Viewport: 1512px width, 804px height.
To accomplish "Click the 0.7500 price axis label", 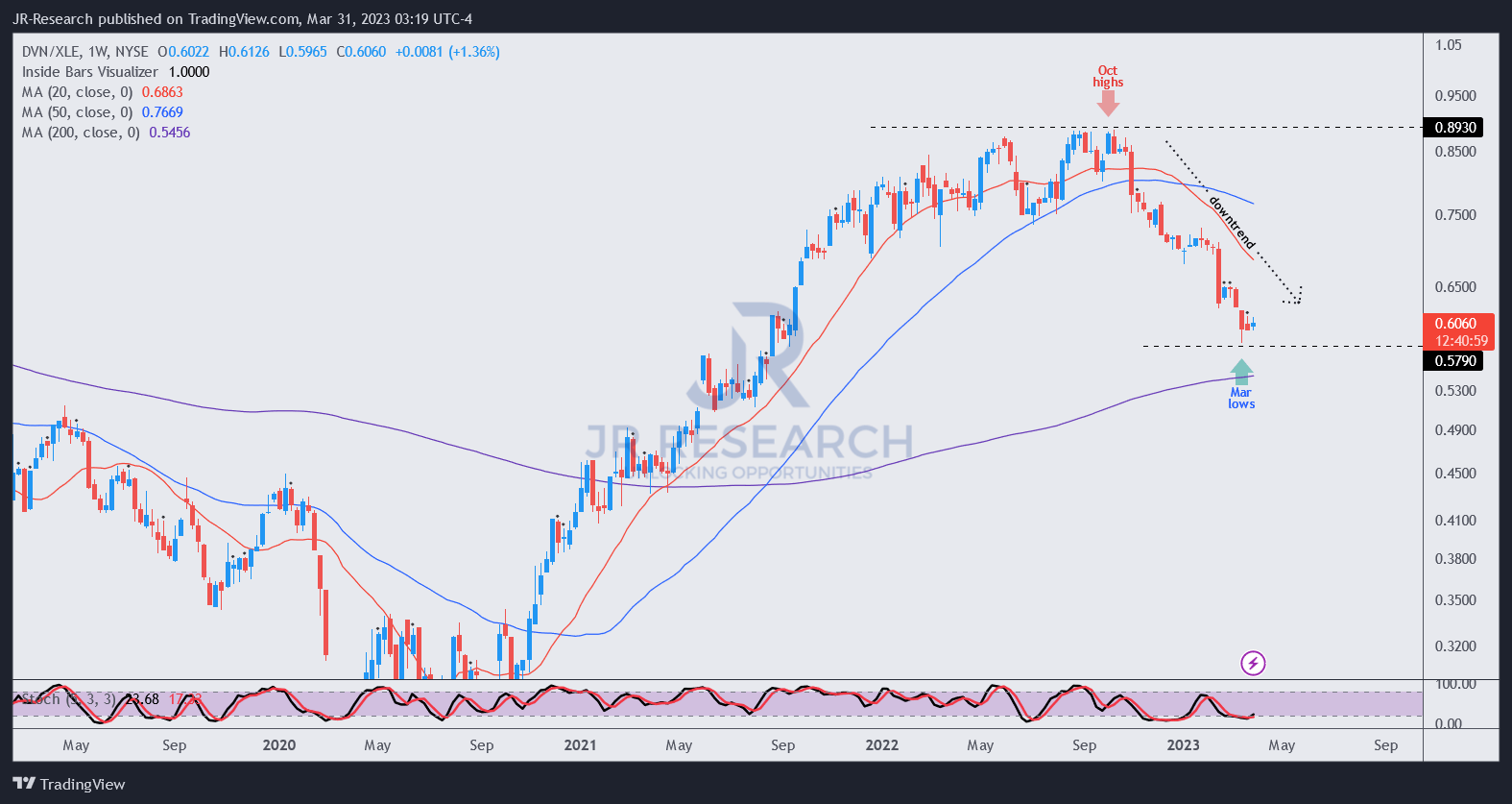I will coord(1455,215).
